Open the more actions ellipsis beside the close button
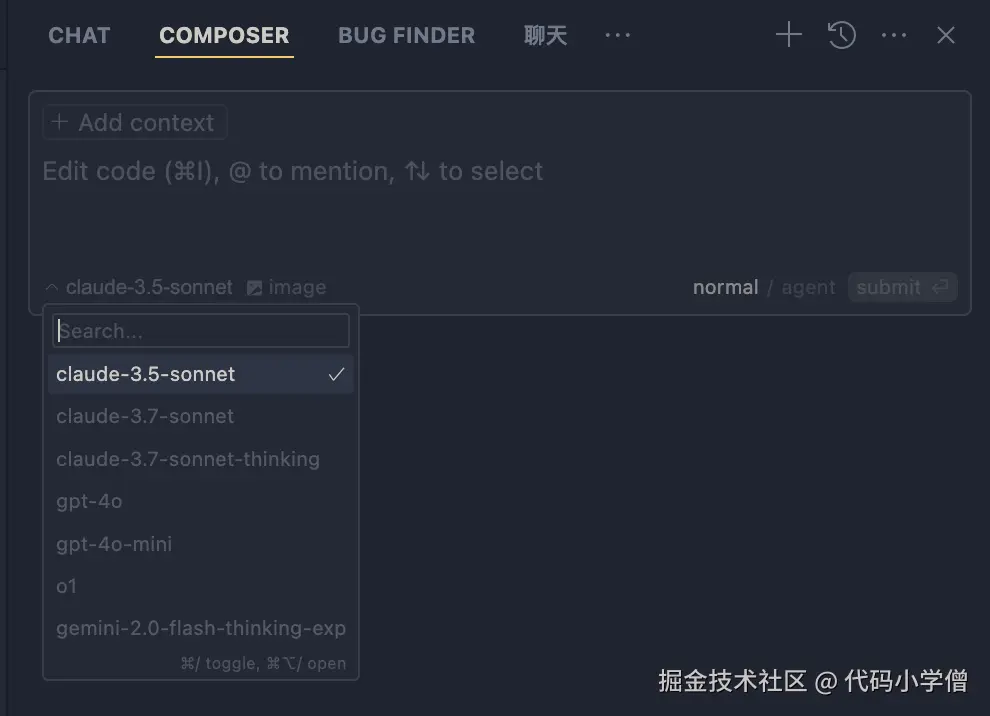 [894, 36]
